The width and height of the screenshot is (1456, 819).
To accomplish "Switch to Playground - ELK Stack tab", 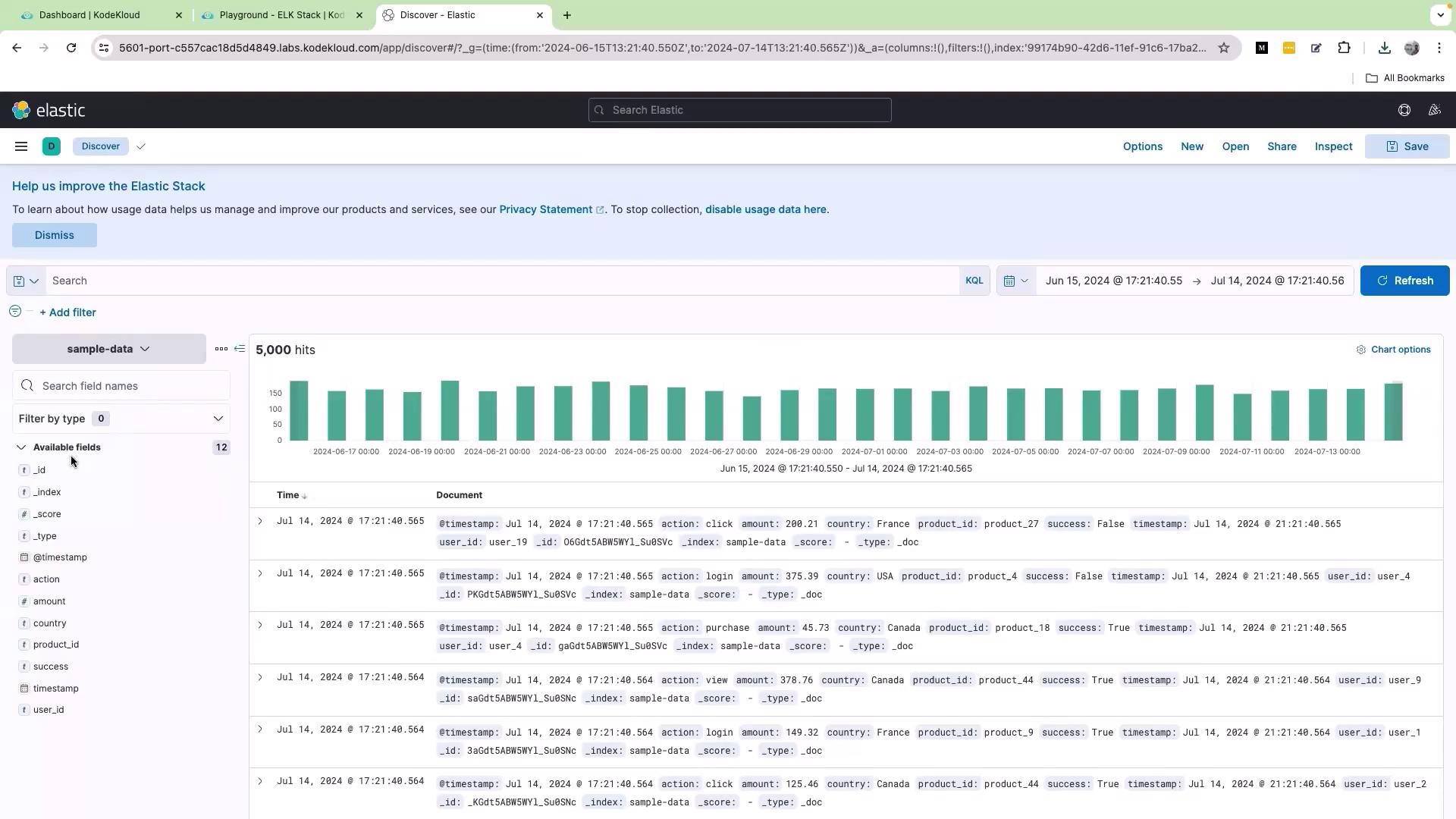I will [x=281, y=15].
